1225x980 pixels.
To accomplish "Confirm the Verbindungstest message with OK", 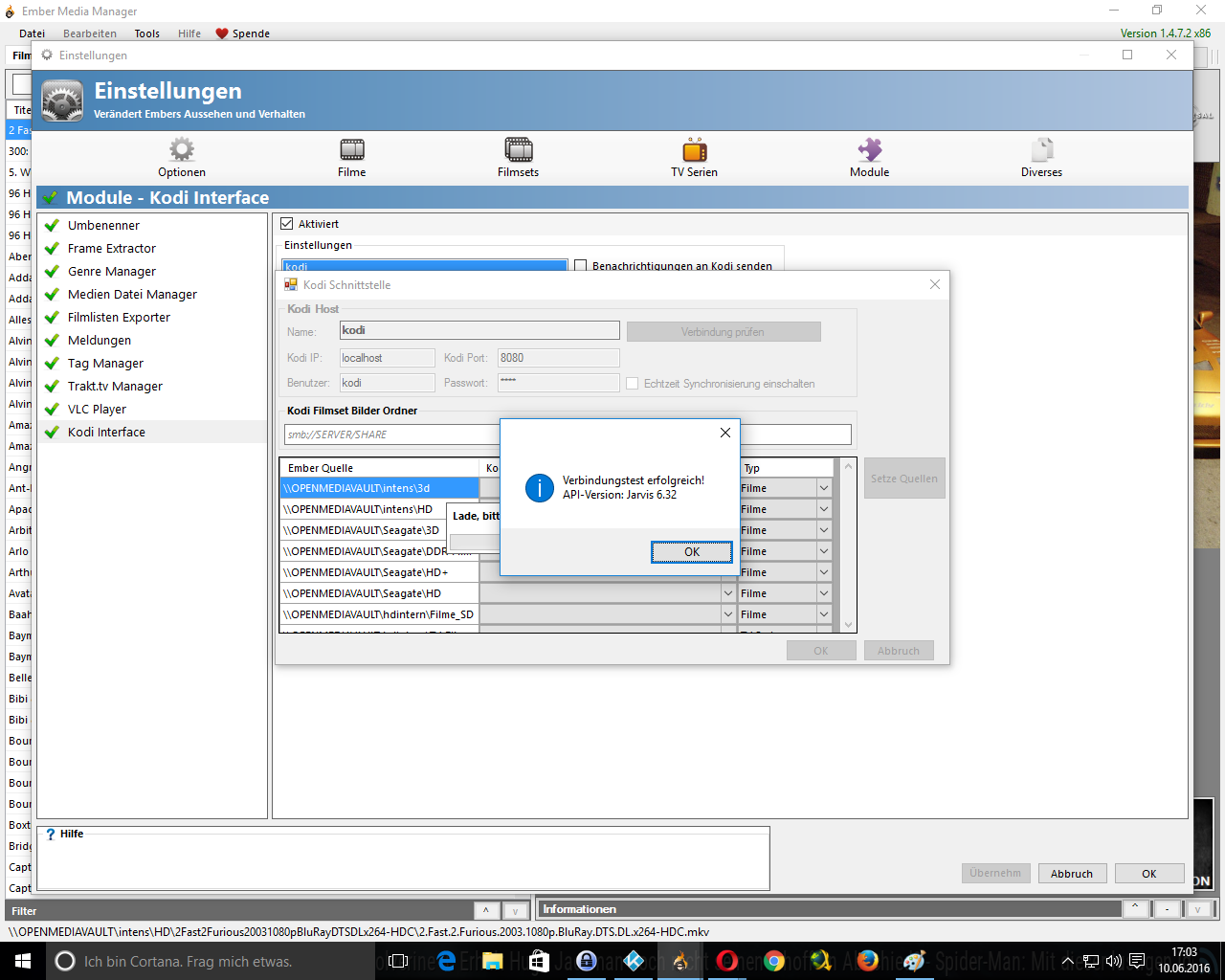I will click(x=692, y=552).
